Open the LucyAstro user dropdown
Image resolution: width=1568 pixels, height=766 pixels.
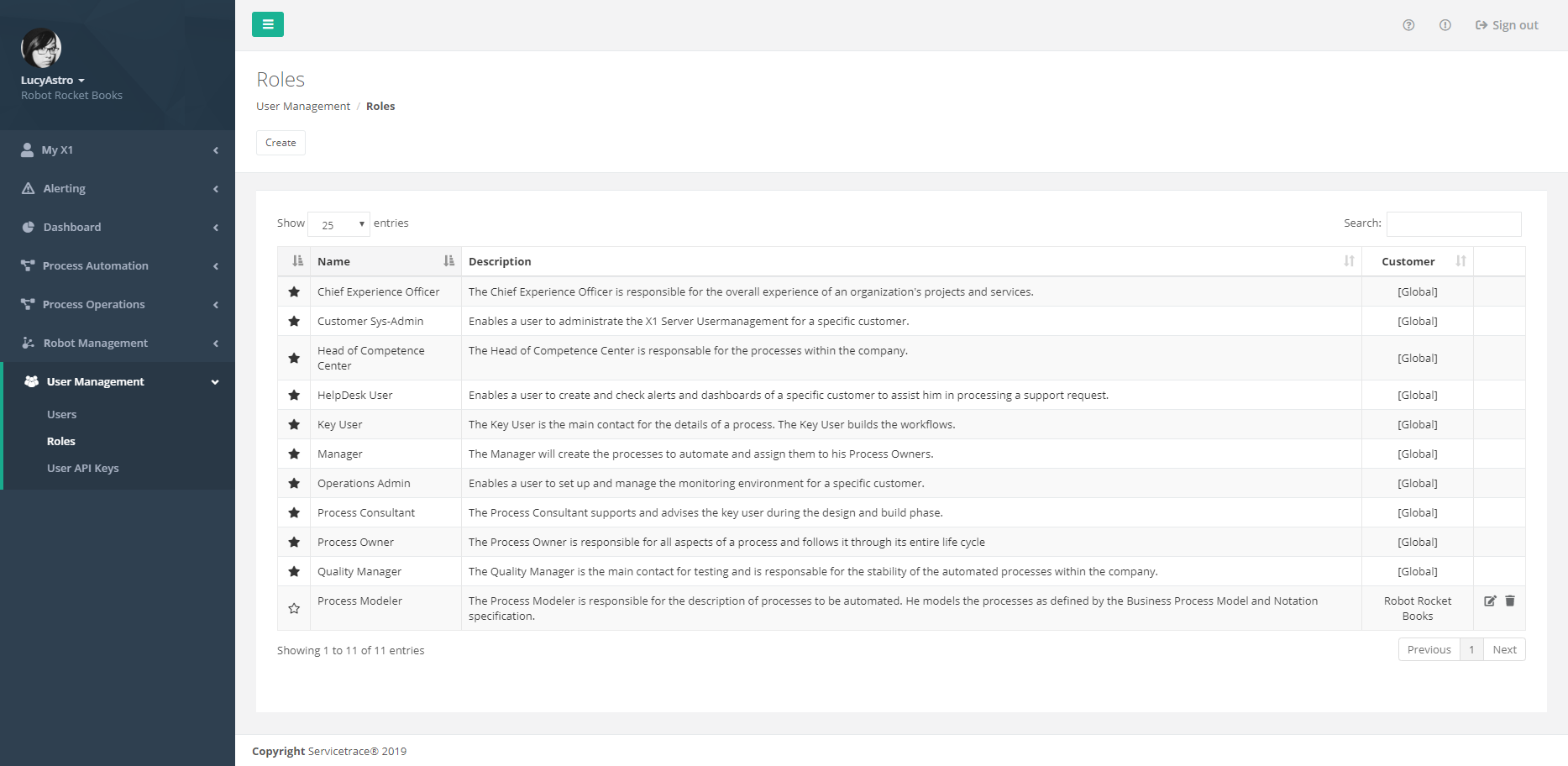[x=53, y=80]
